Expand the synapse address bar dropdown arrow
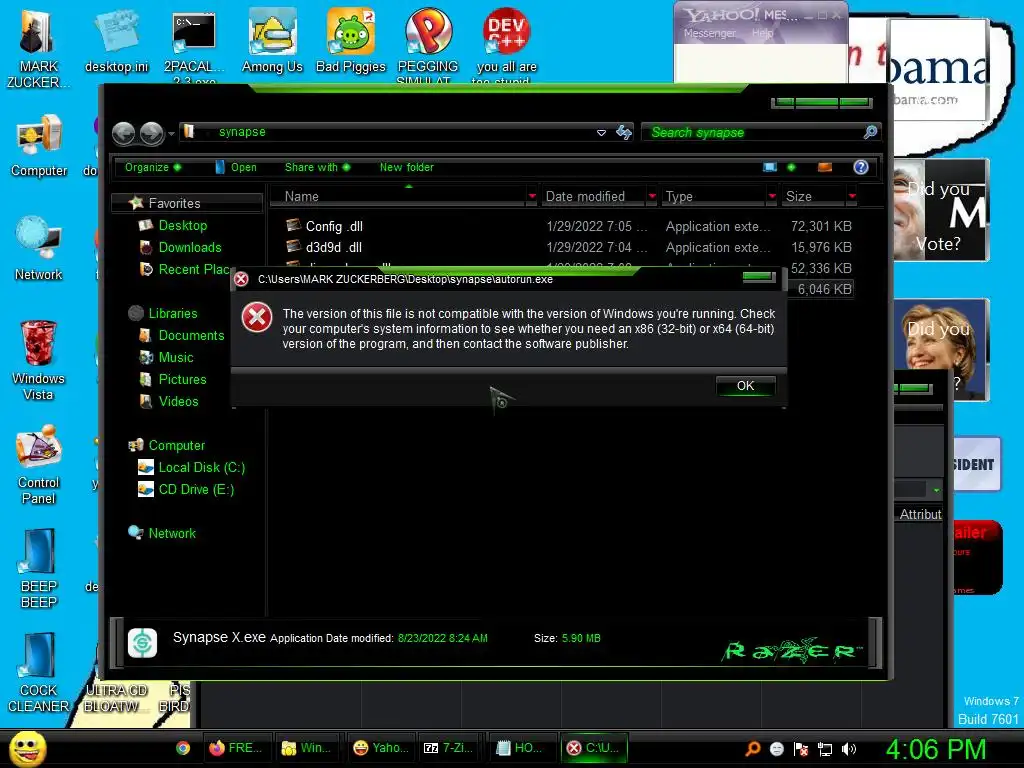 (601, 133)
